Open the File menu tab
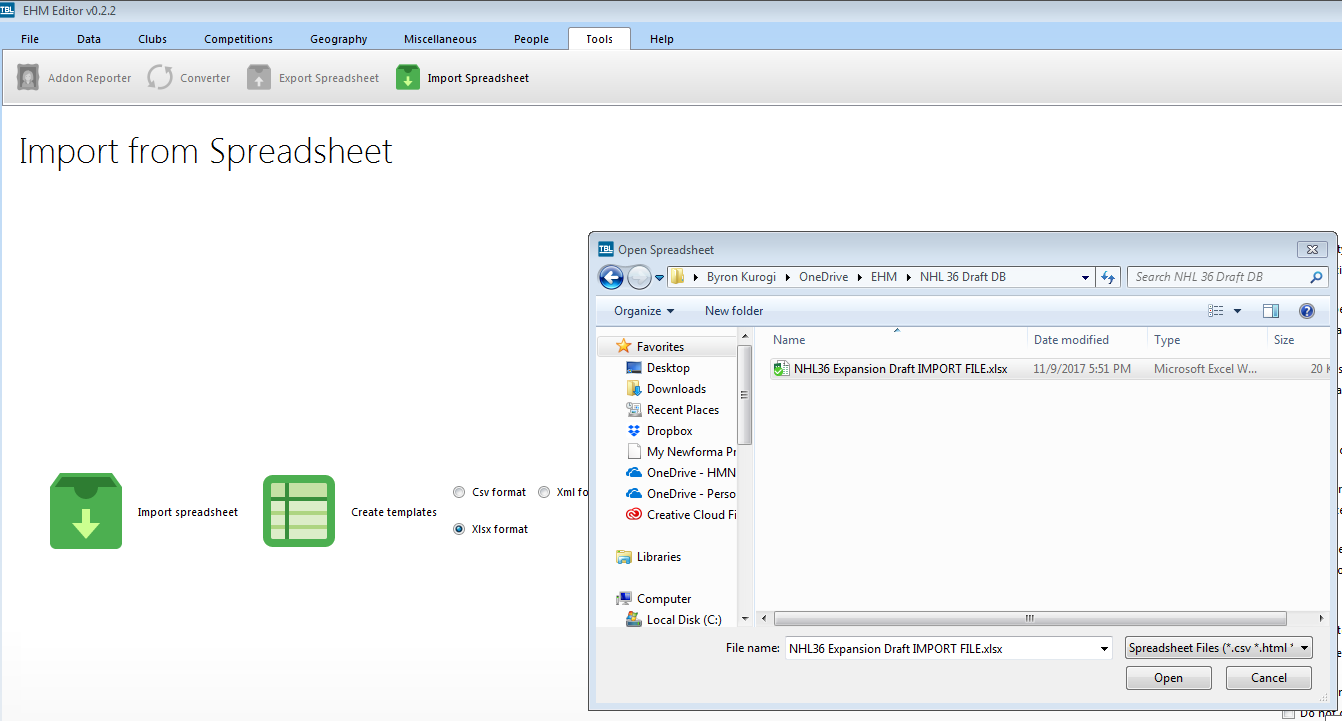 click(30, 39)
